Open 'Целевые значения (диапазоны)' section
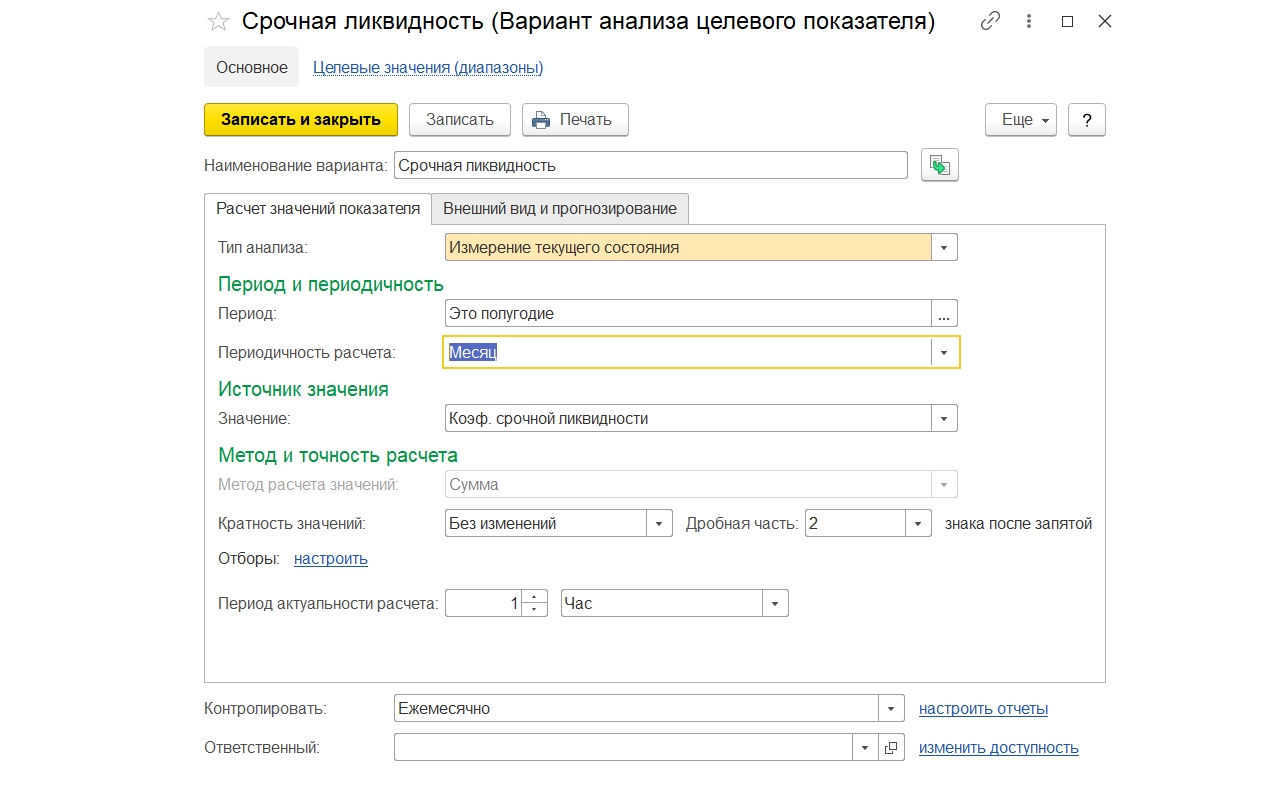Viewport: 1288px width, 785px height. tap(428, 68)
